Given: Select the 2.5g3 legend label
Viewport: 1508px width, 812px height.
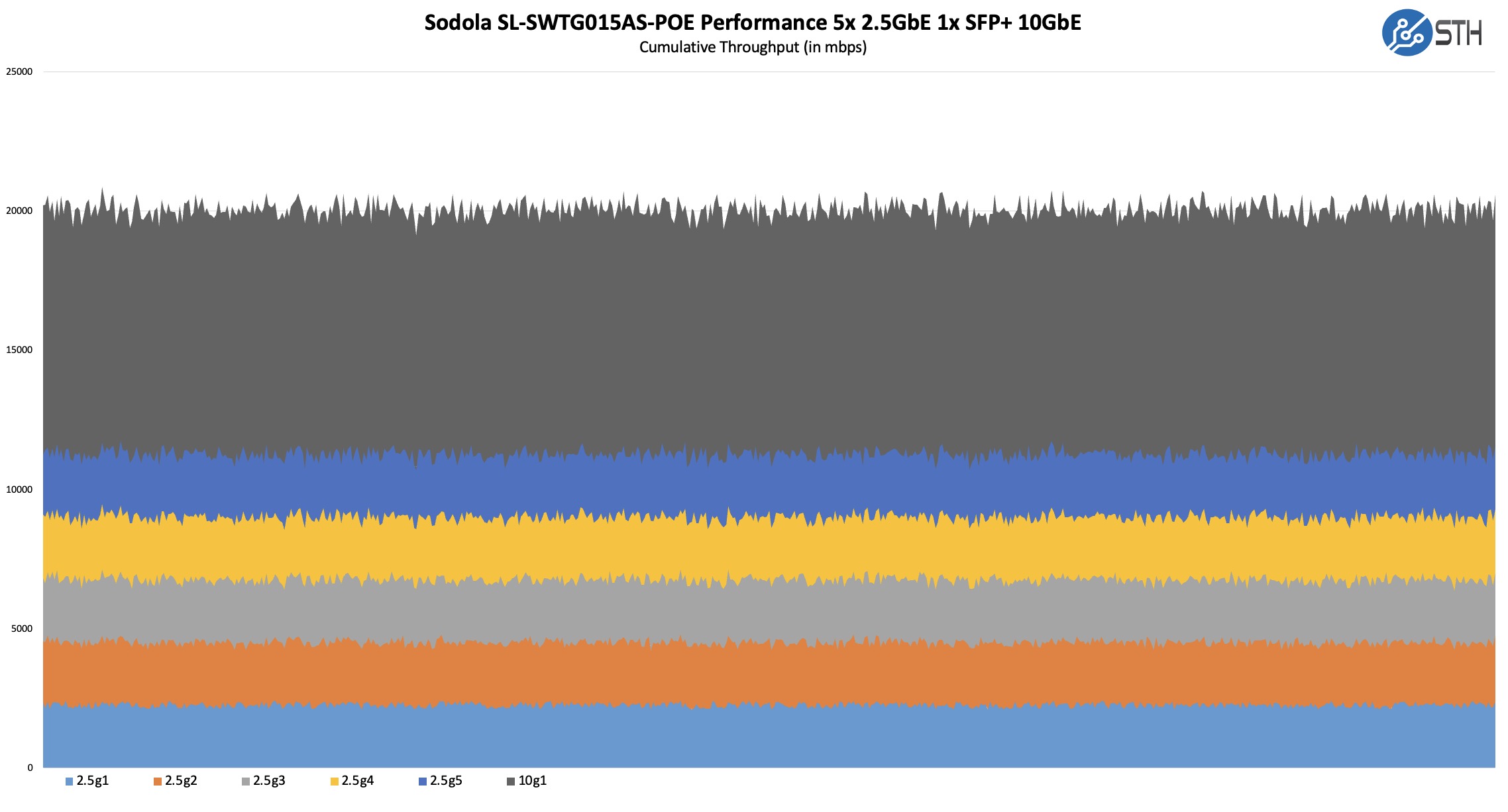Looking at the screenshot, I should point(269,781).
